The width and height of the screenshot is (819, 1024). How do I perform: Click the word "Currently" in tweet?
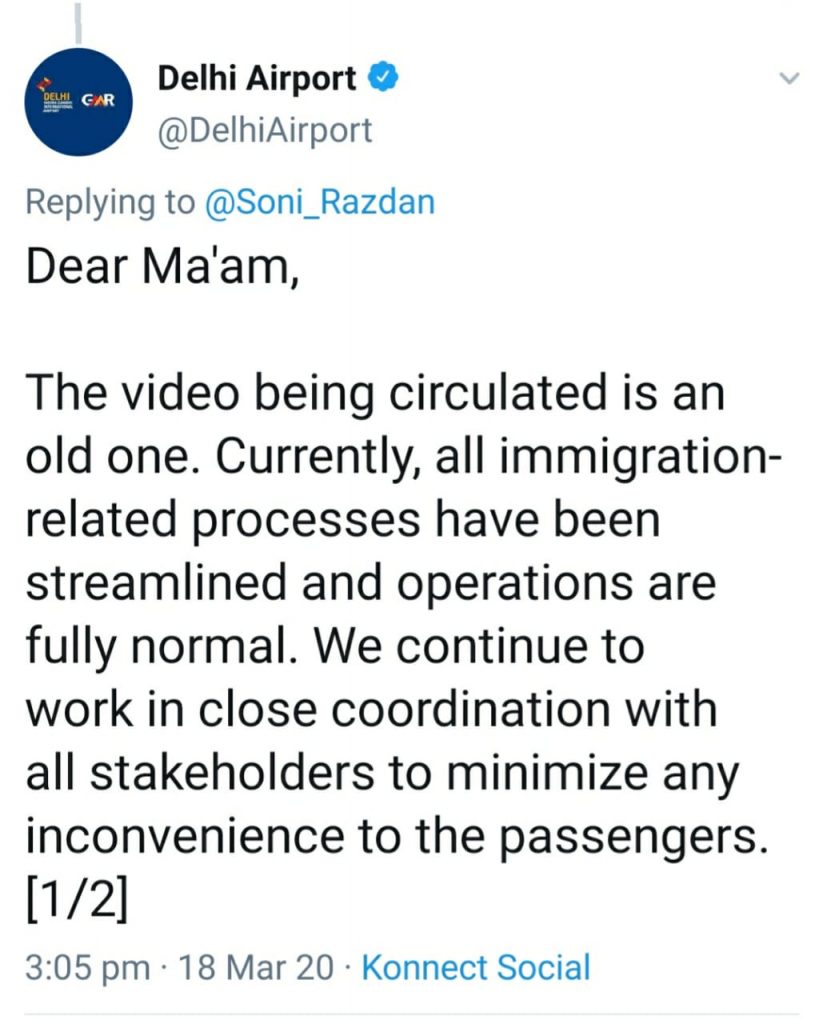coord(319,456)
